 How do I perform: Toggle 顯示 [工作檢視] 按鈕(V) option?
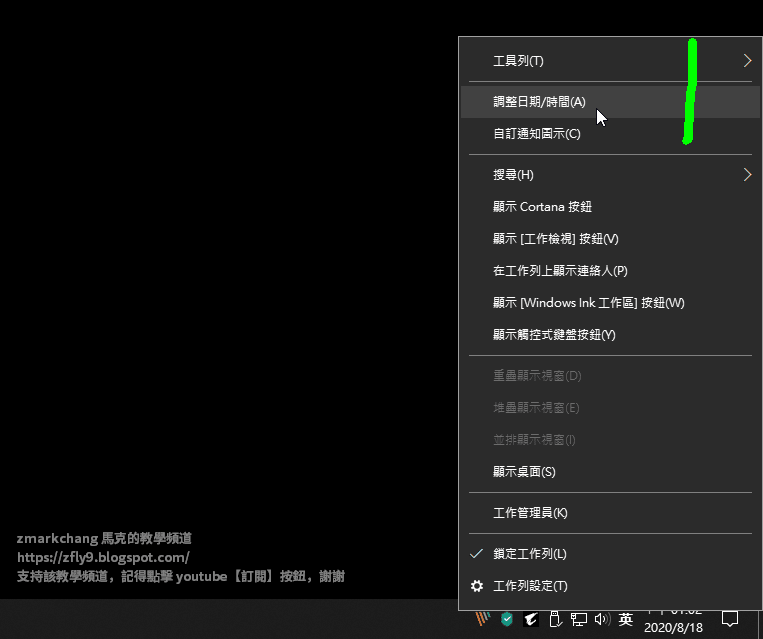[610, 239]
